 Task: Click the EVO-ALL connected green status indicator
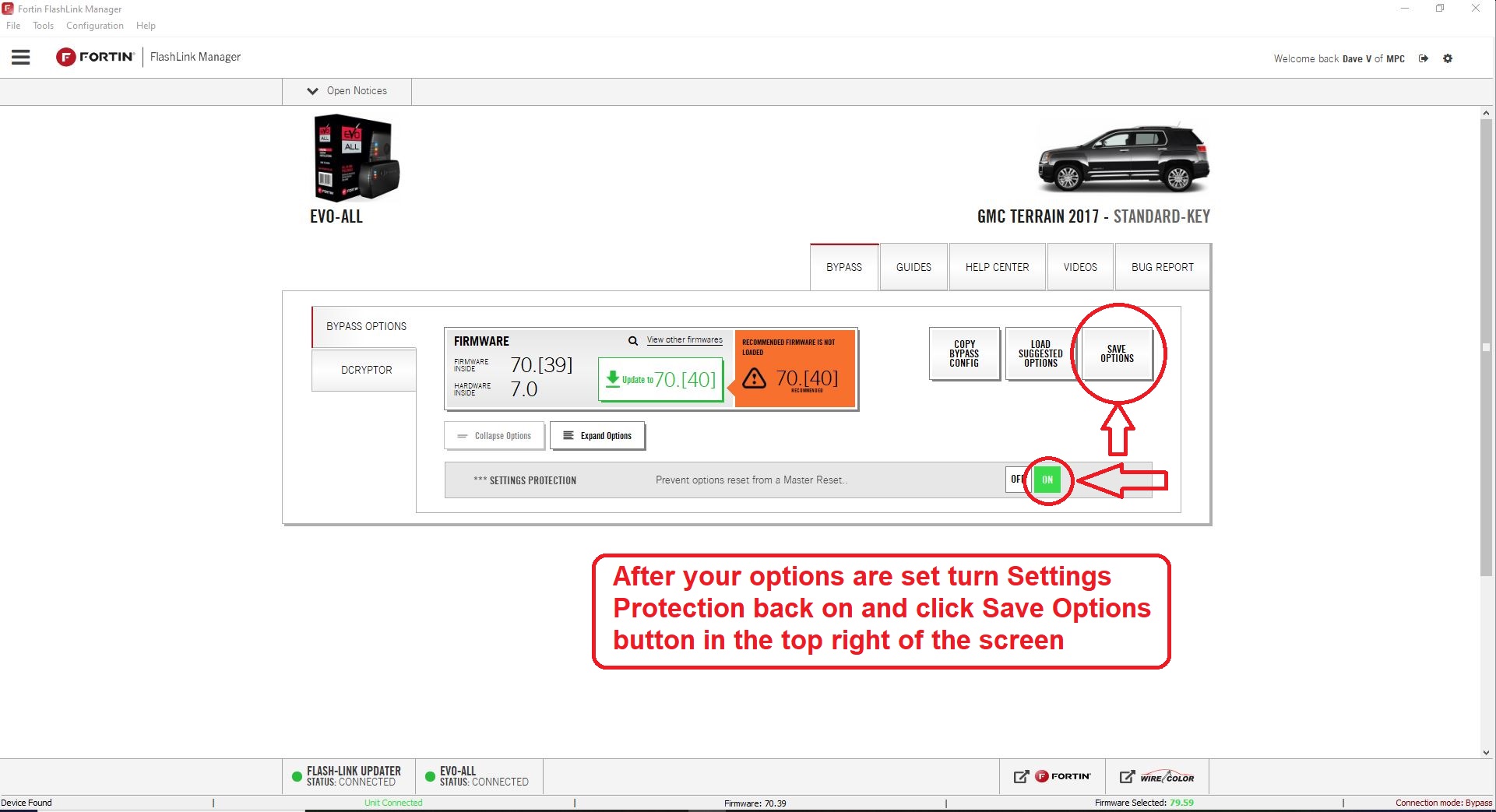(430, 776)
